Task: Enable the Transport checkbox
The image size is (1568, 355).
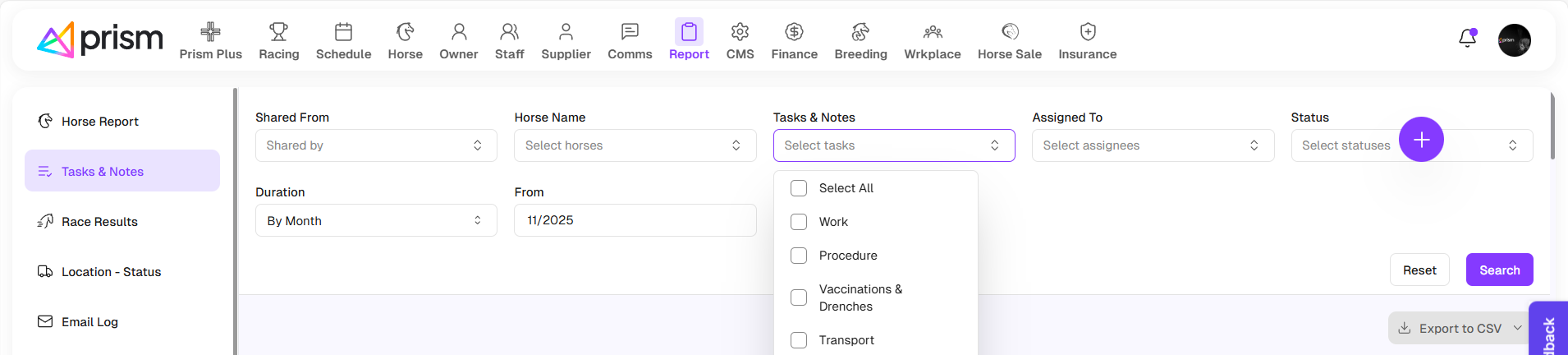Action: (799, 340)
